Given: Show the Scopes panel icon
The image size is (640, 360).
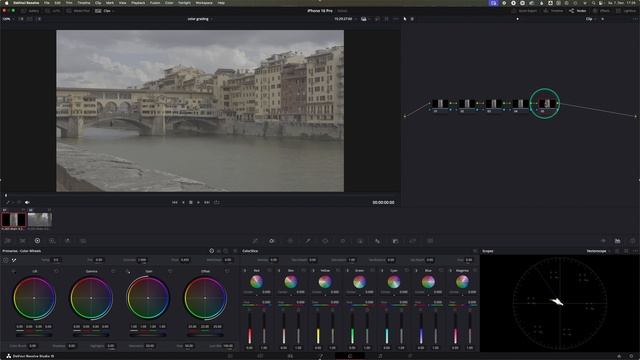Looking at the screenshot, I should [618, 241].
